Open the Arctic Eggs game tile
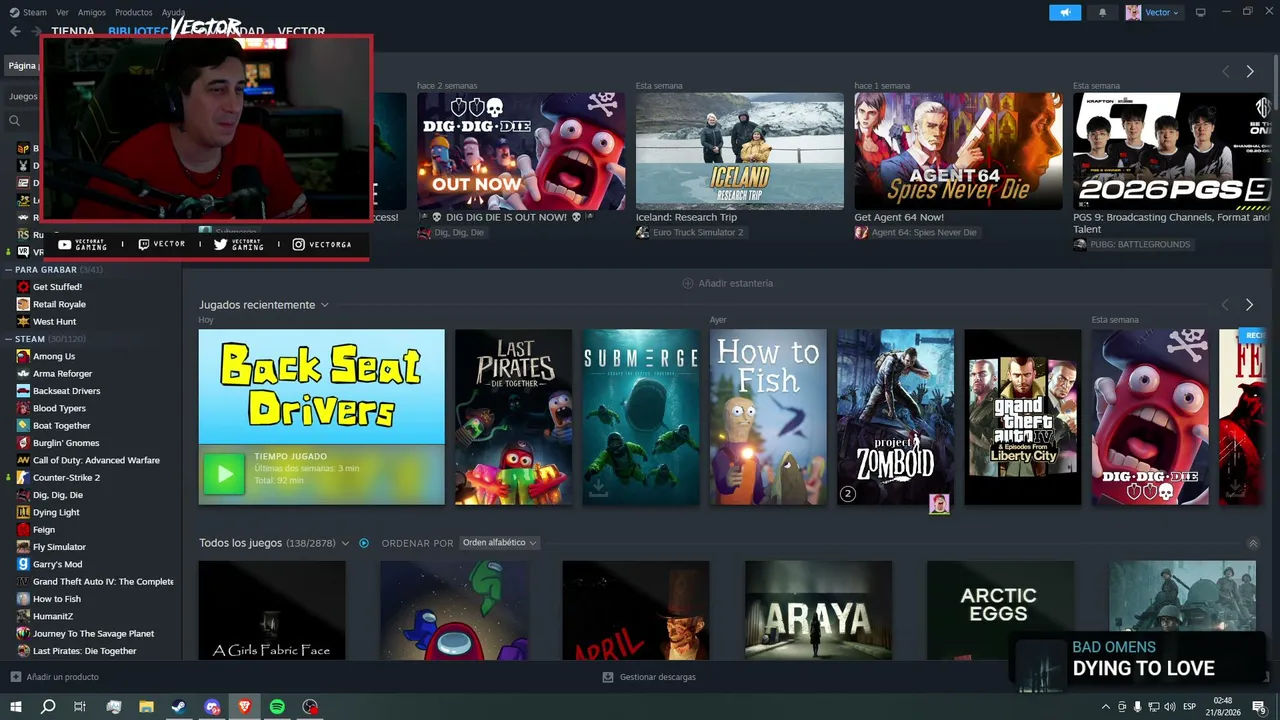Image resolution: width=1280 pixels, height=720 pixels. [x=1000, y=610]
